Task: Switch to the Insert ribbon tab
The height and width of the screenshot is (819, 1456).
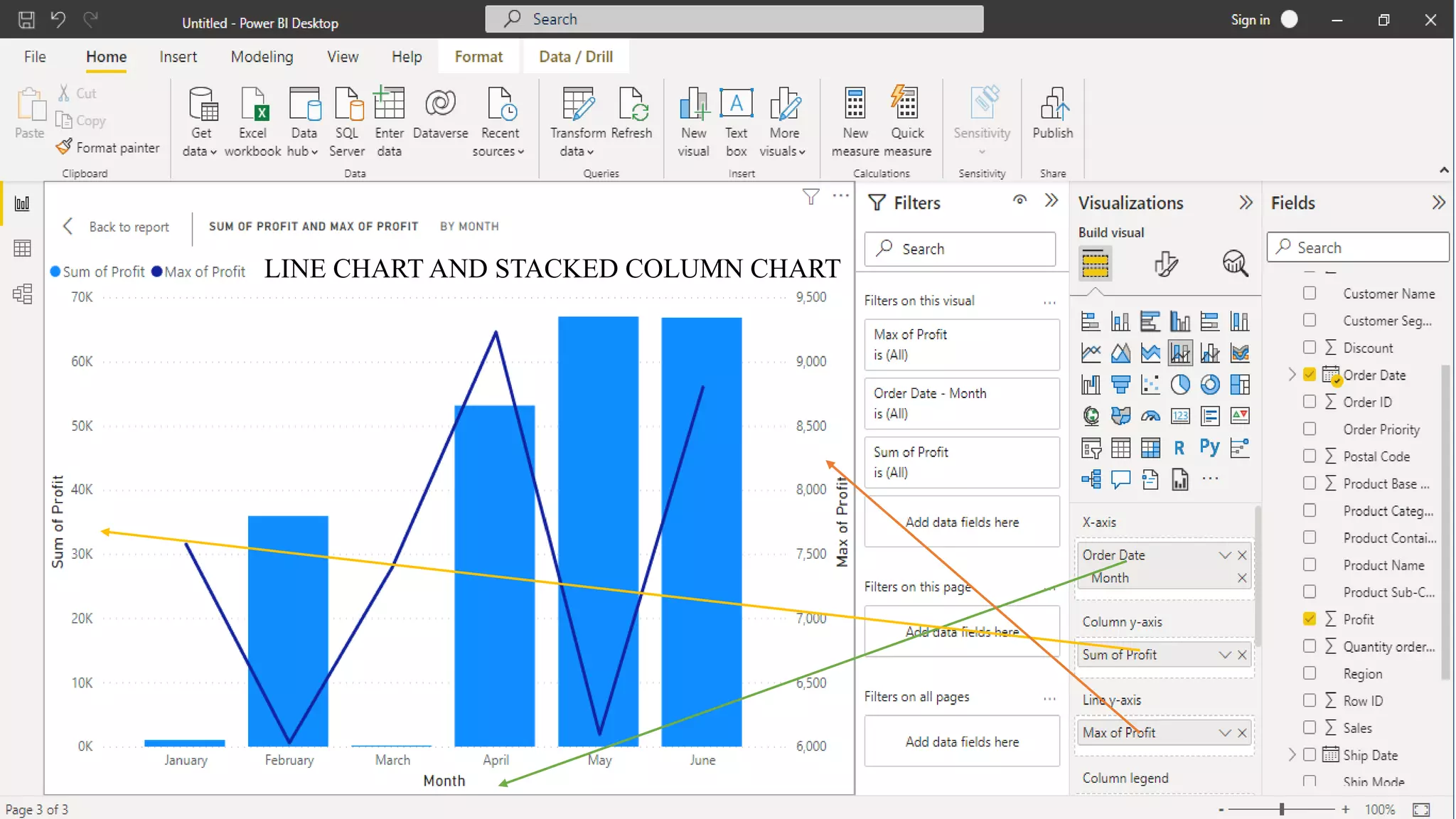Action: point(178,57)
